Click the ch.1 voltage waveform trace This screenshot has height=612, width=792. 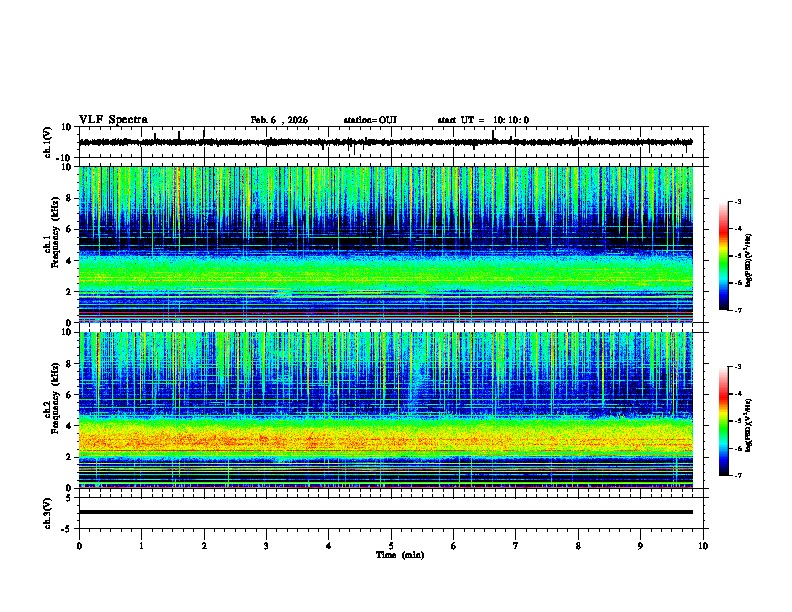pos(385,142)
